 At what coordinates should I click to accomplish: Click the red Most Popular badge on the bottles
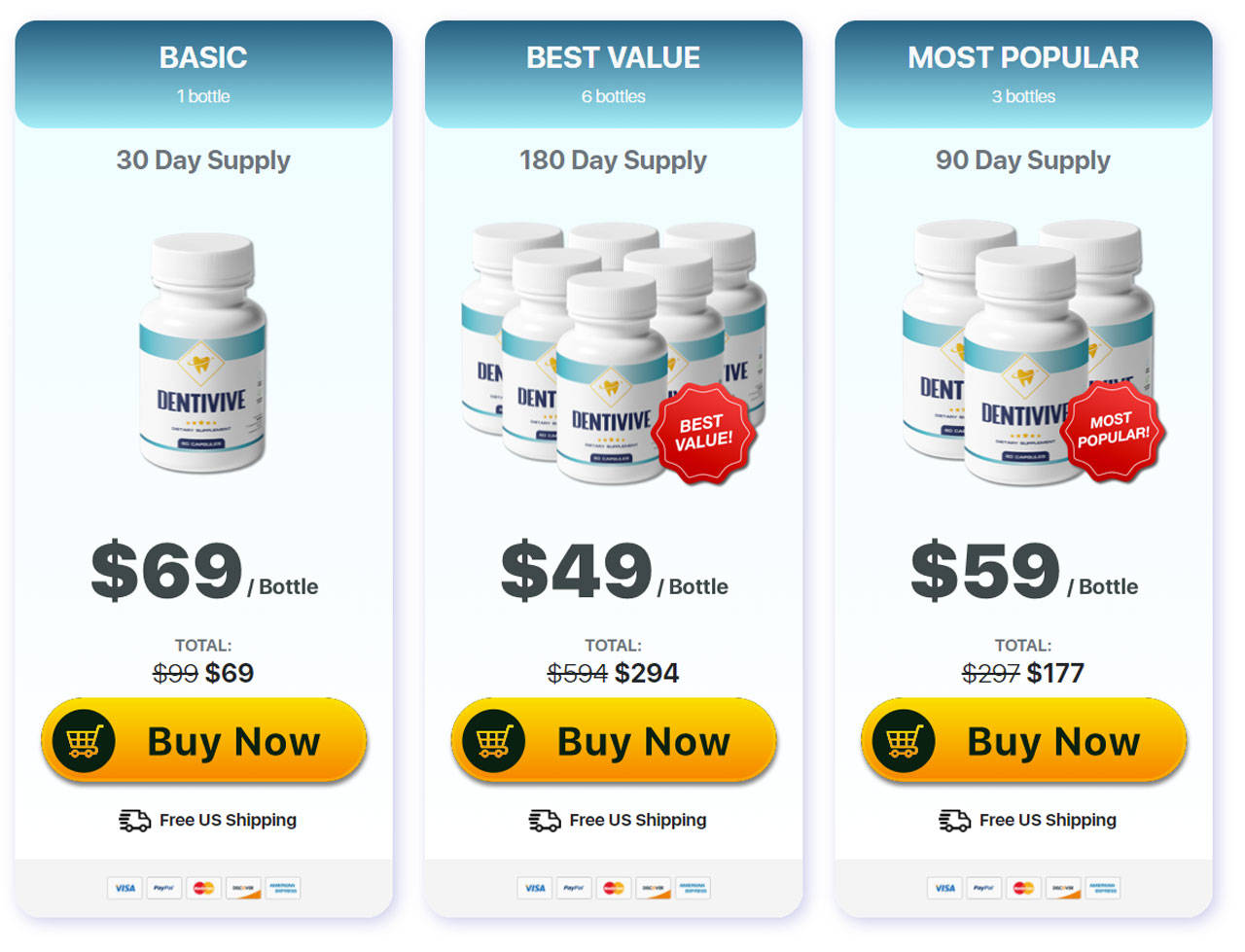(1114, 430)
